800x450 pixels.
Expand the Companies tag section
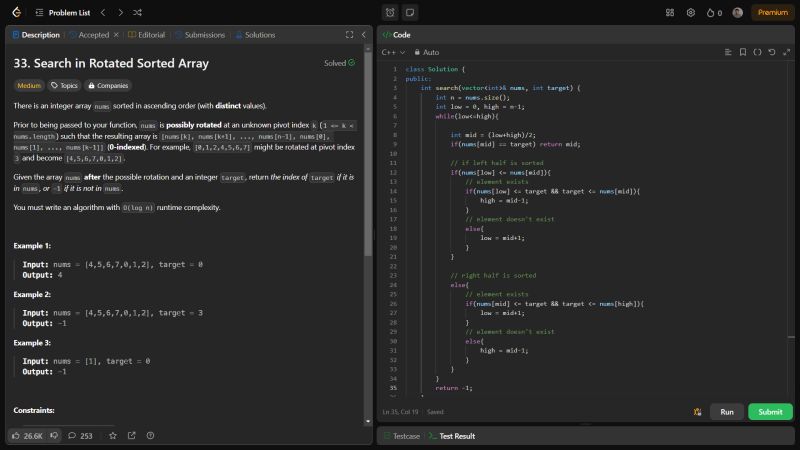coord(107,85)
